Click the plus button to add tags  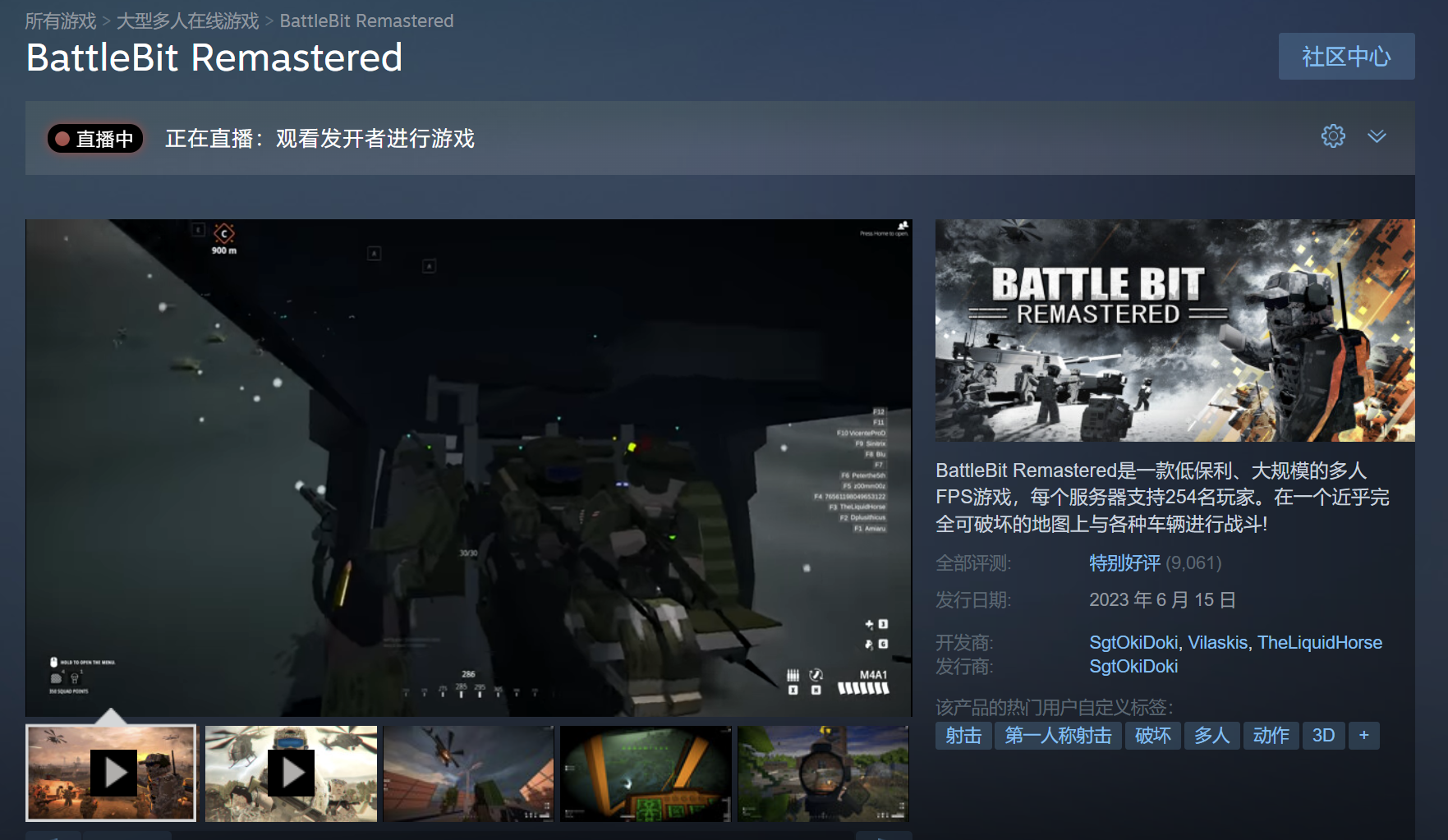[x=1363, y=736]
